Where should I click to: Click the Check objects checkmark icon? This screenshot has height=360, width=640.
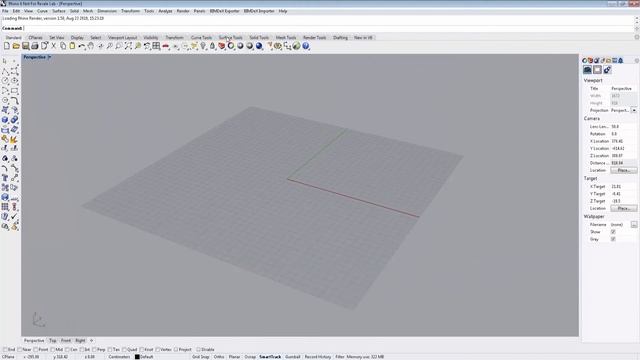pyautogui.click(x=14, y=217)
